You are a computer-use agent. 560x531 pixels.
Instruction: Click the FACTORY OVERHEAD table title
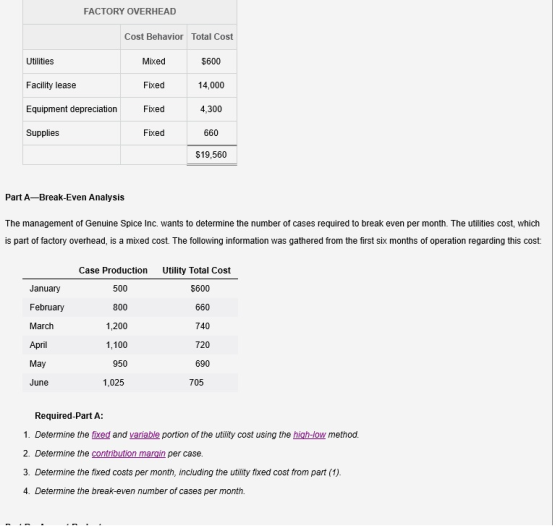130,11
